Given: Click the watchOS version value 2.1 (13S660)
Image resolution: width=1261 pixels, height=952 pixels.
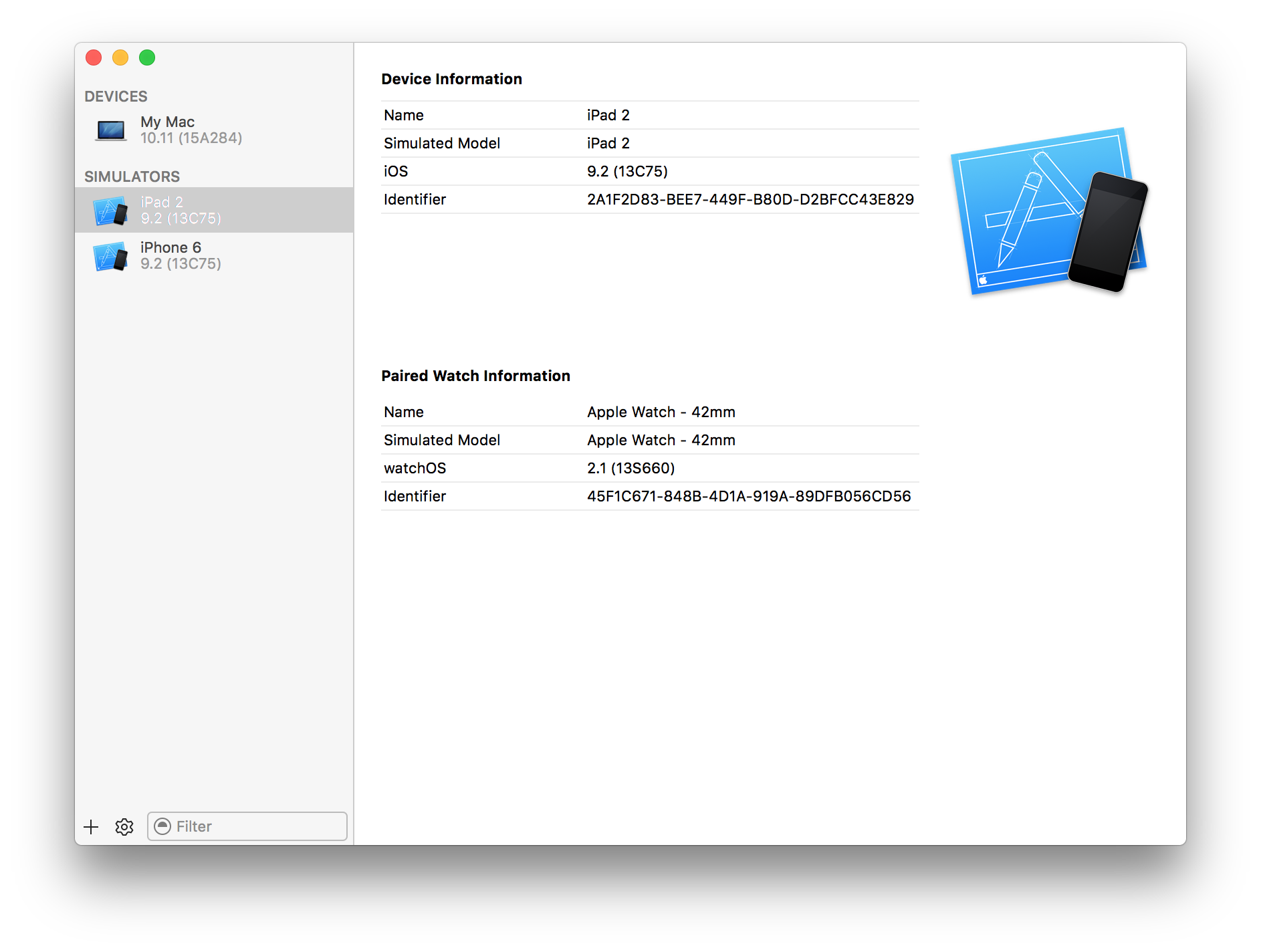Looking at the screenshot, I should pyautogui.click(x=630, y=469).
